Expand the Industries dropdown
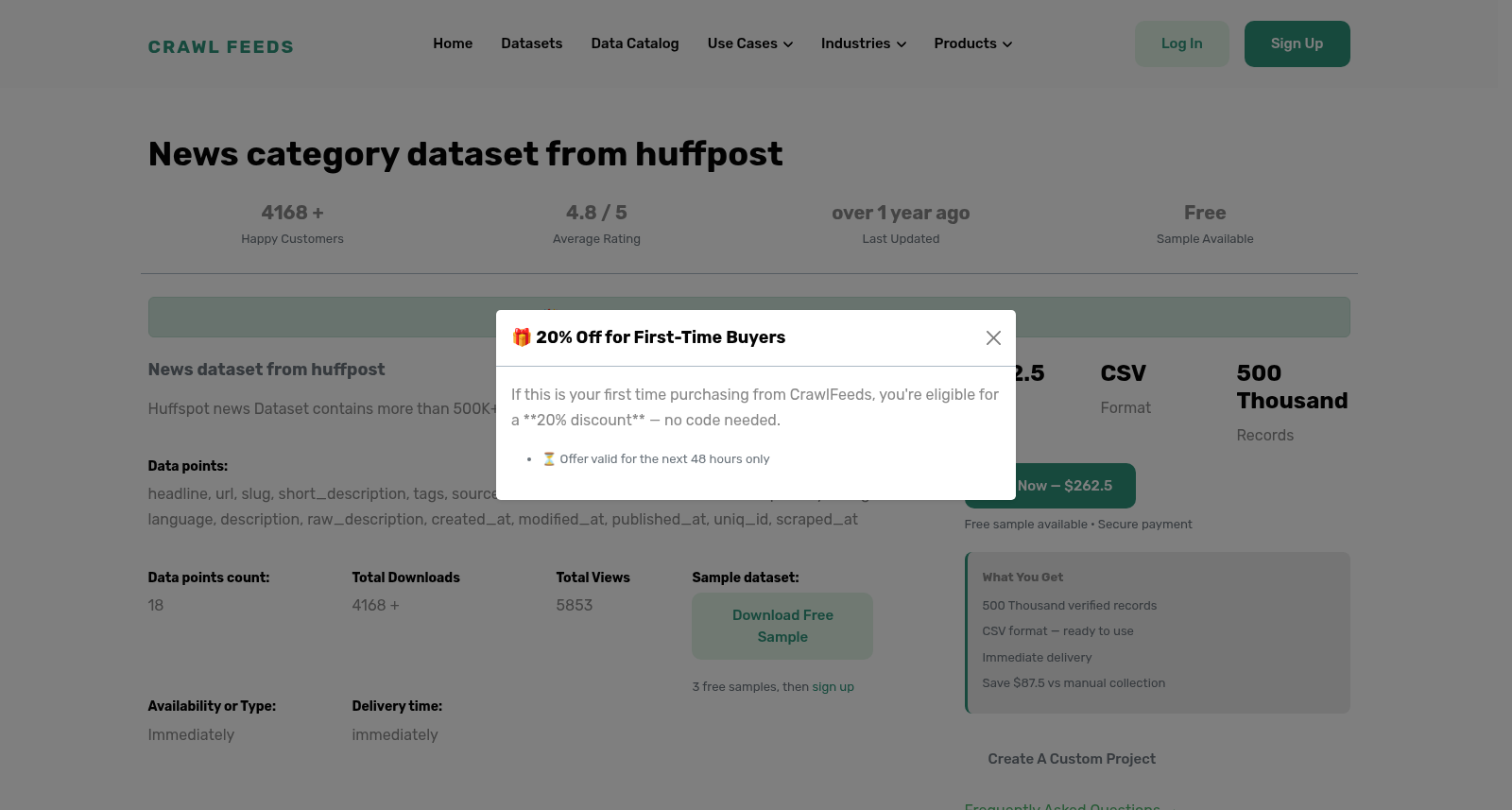Viewport: 1512px width, 810px height. click(864, 43)
